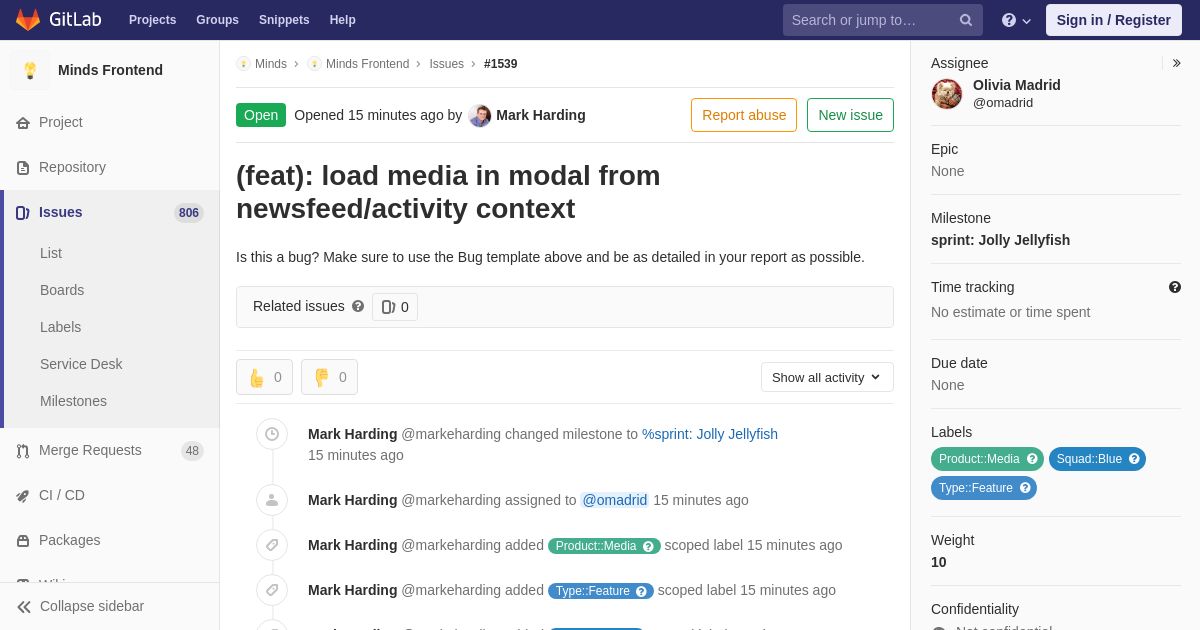
Task: Click the Report abuse button
Action: click(x=744, y=115)
